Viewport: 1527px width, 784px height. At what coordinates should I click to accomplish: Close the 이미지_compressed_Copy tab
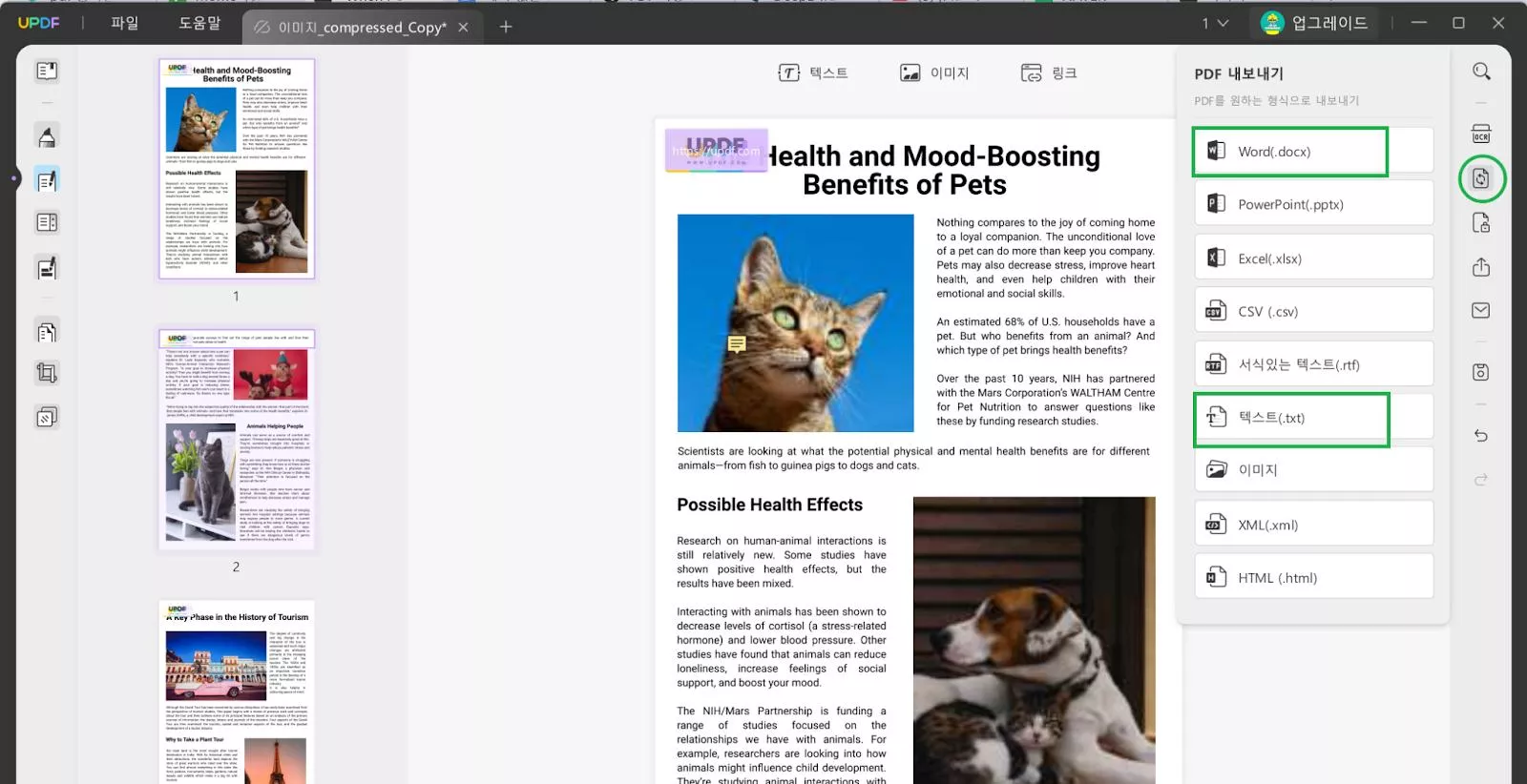pos(464,28)
